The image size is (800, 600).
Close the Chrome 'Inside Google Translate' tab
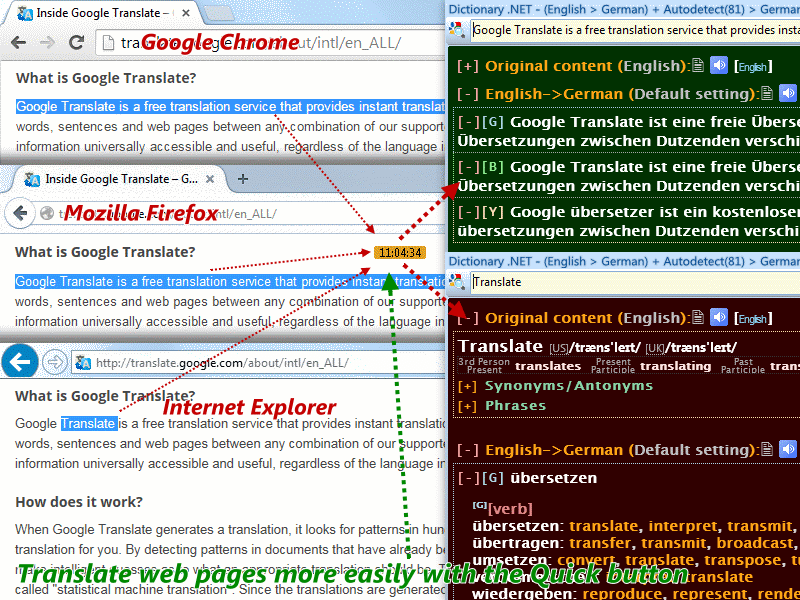[x=186, y=13]
